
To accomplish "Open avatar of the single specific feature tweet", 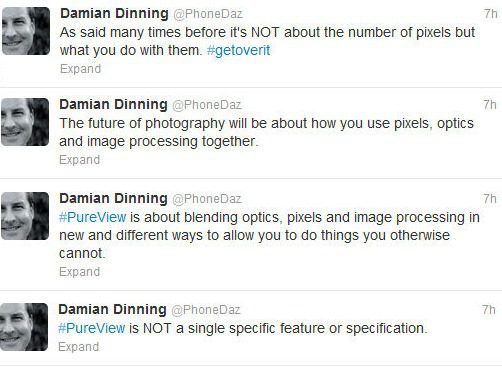I will click(24, 327).
